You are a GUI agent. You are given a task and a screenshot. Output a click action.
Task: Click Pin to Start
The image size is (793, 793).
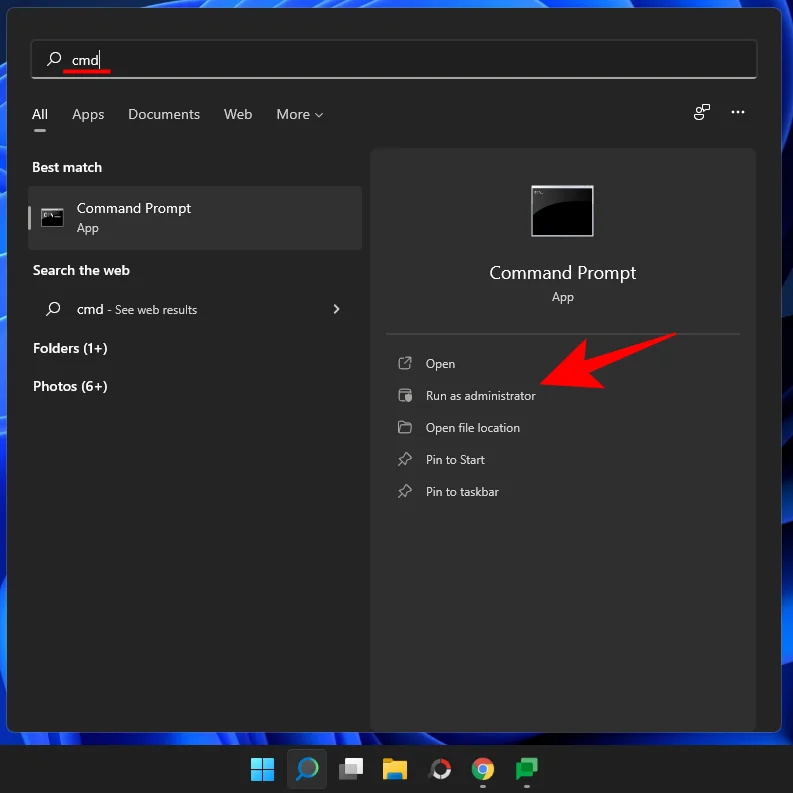(455, 460)
